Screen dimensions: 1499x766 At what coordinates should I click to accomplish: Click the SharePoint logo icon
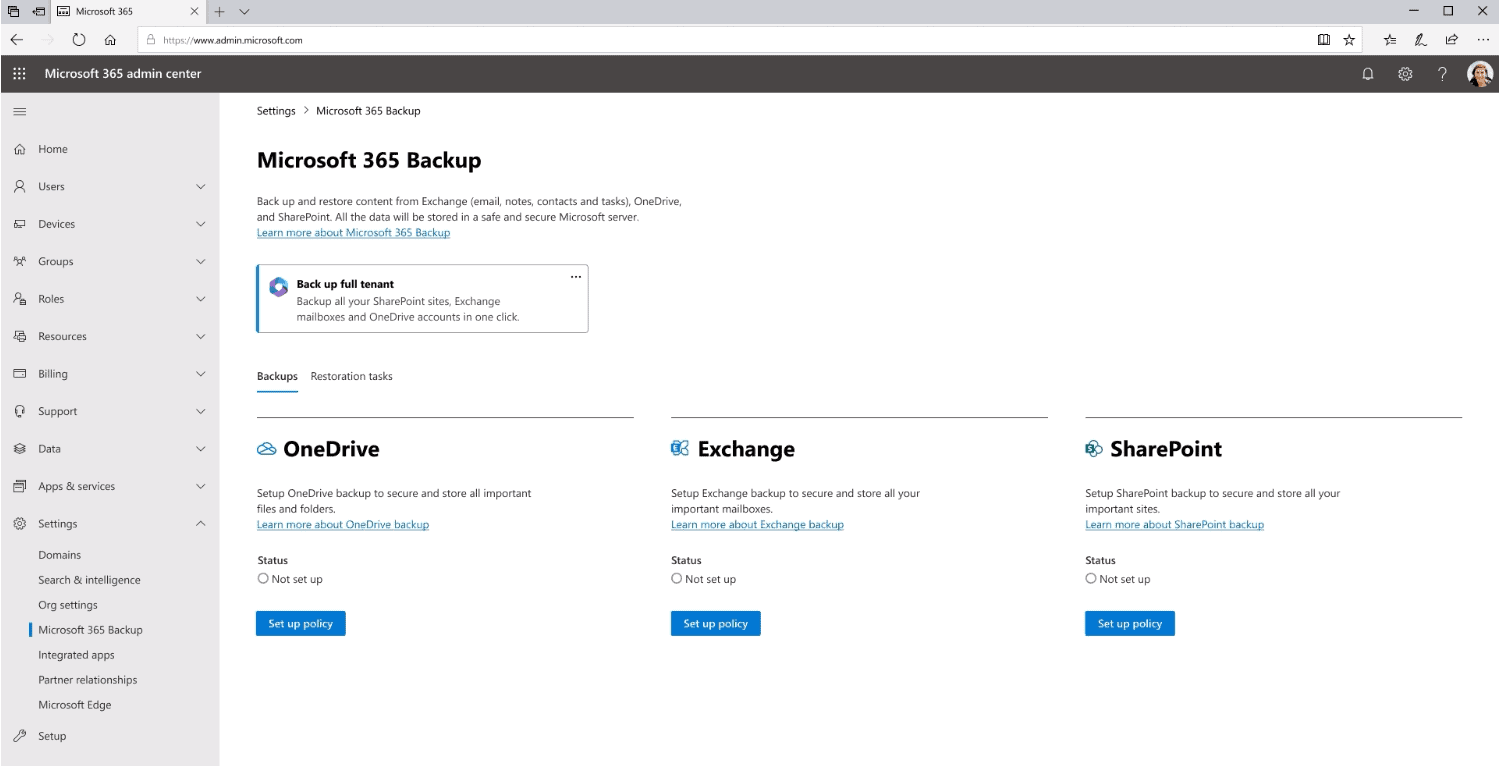click(x=1094, y=449)
